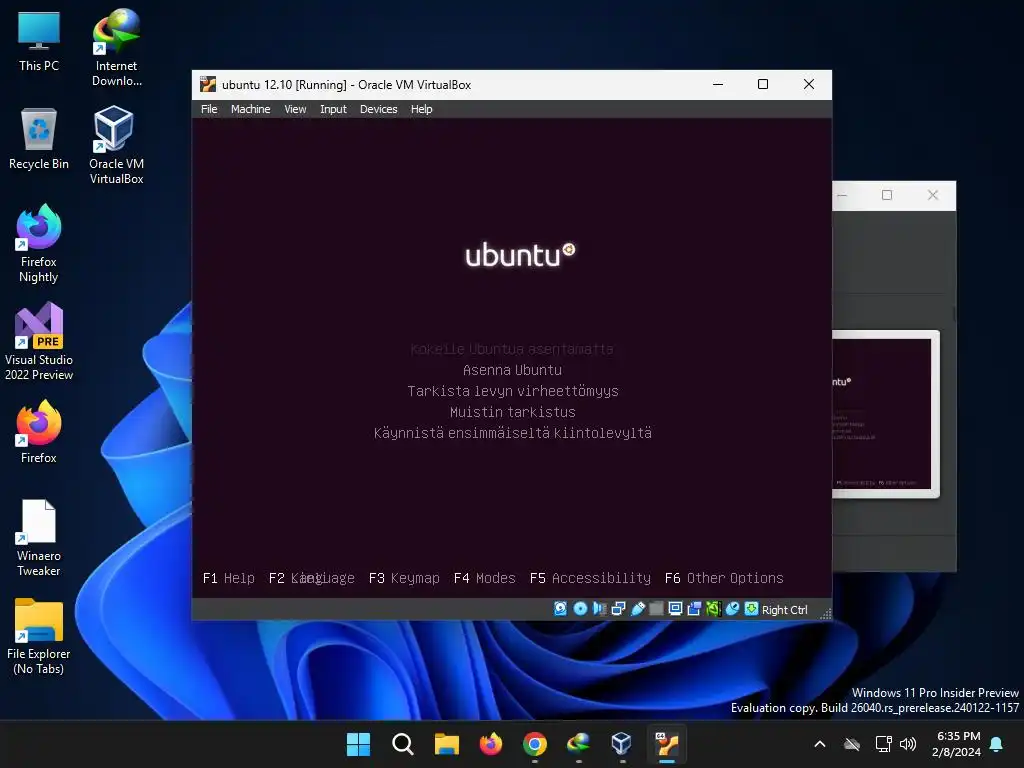Open the View menu
Screen dimensions: 1024x768
[x=295, y=109]
